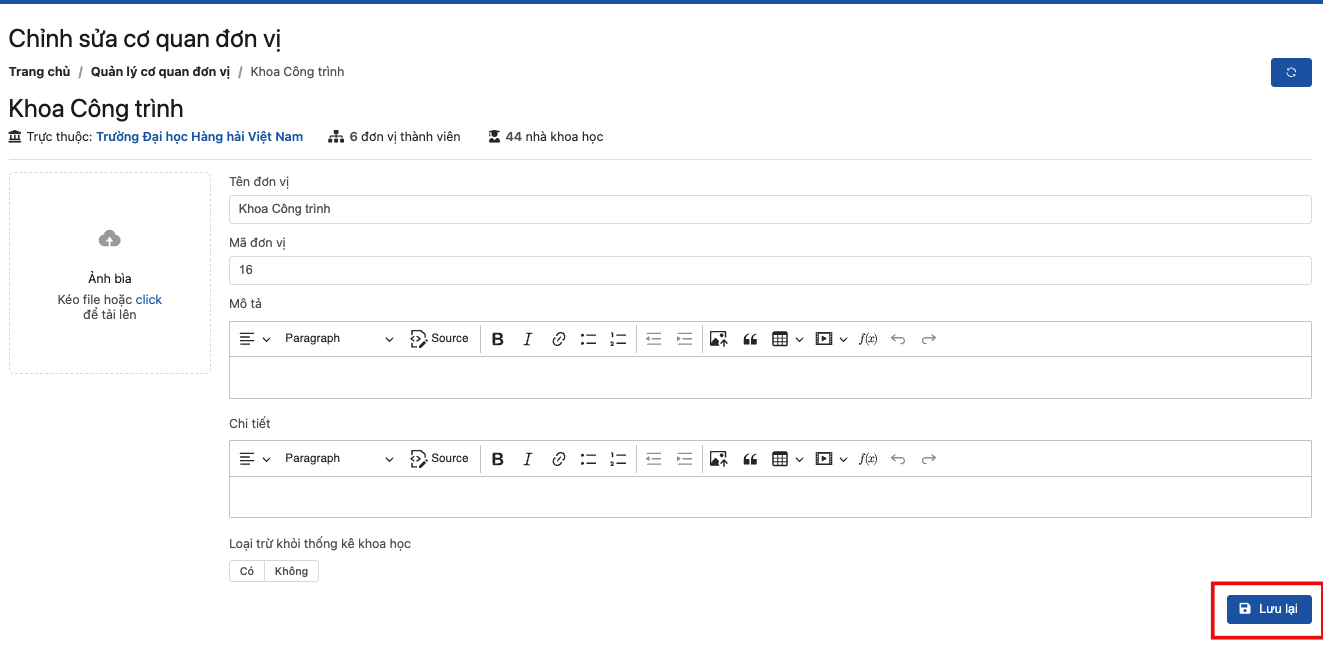Insert a link in the Mô tả editor
The height and width of the screenshot is (652, 1323).
coord(559,339)
